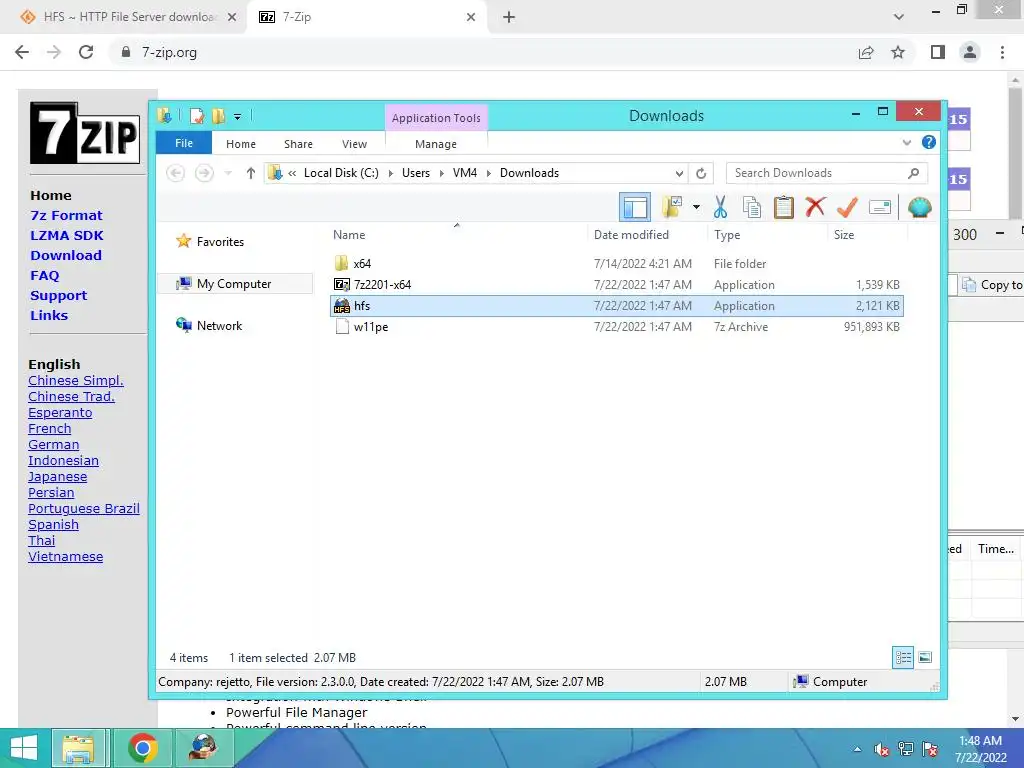Click the orange checkmark Properties icon
This screenshot has height=768, width=1024.
click(847, 208)
